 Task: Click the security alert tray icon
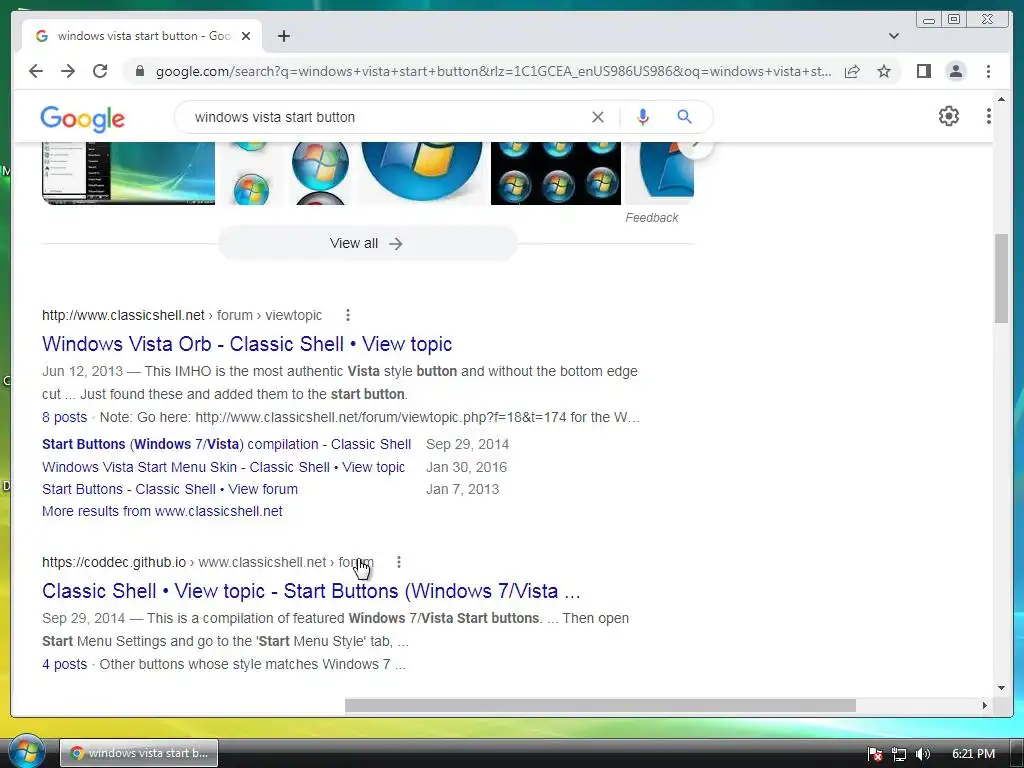pyautogui.click(x=875, y=754)
